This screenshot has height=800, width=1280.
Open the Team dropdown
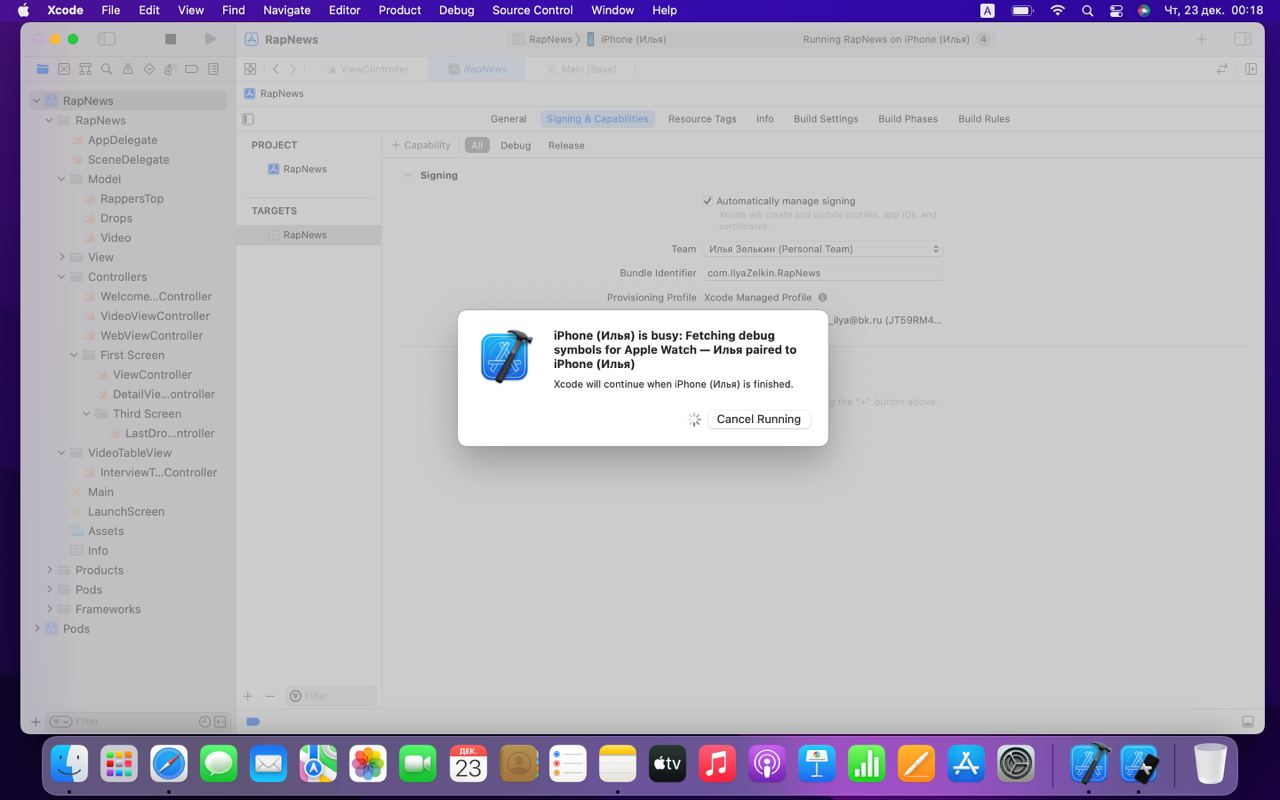823,249
